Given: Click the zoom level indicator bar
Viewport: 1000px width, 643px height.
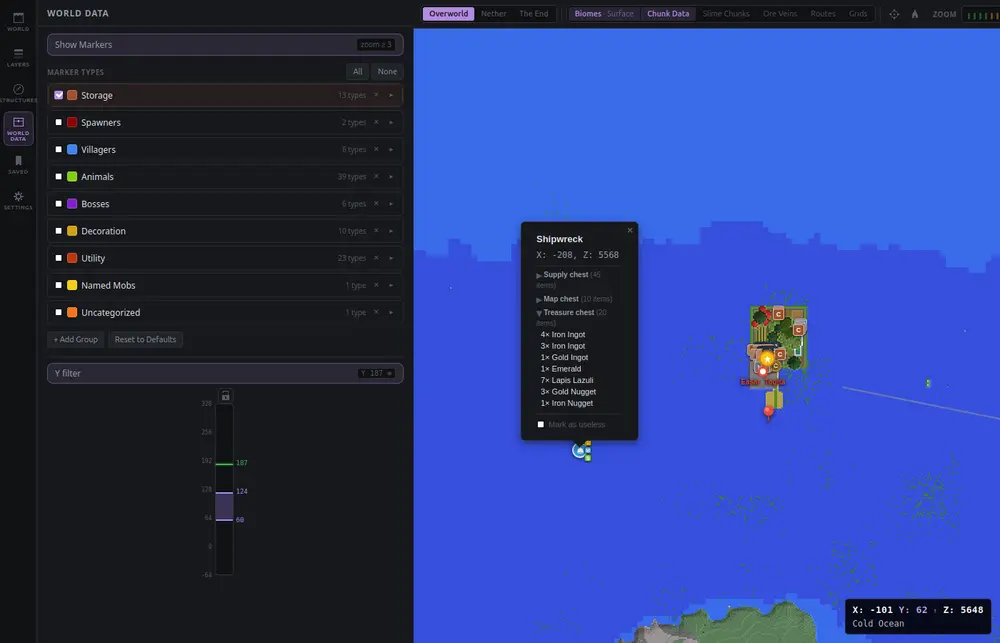Looking at the screenshot, I should pyautogui.click(x=980, y=14).
